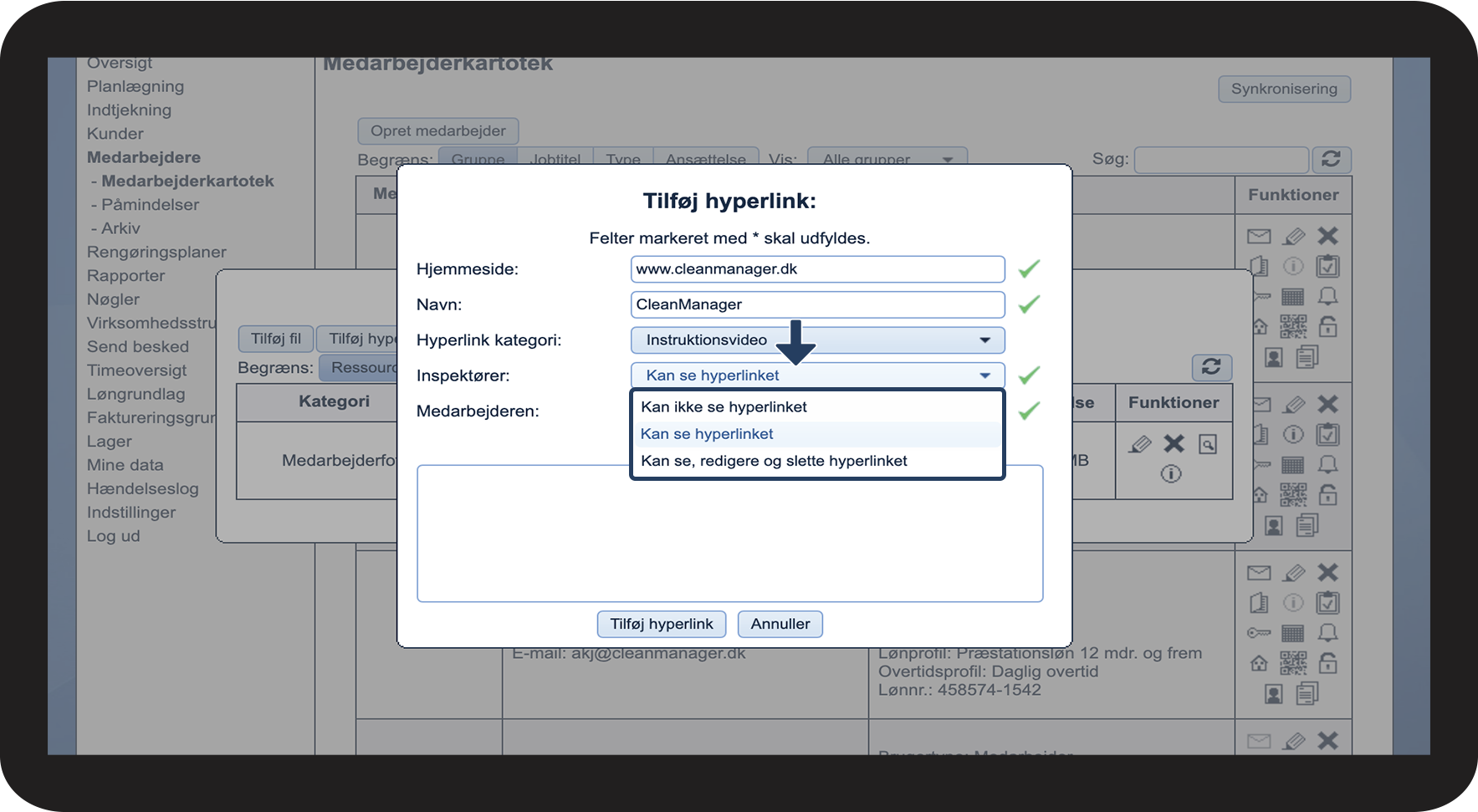Click the magnifier preview icon in file panel
The width and height of the screenshot is (1478, 812).
tap(1208, 444)
